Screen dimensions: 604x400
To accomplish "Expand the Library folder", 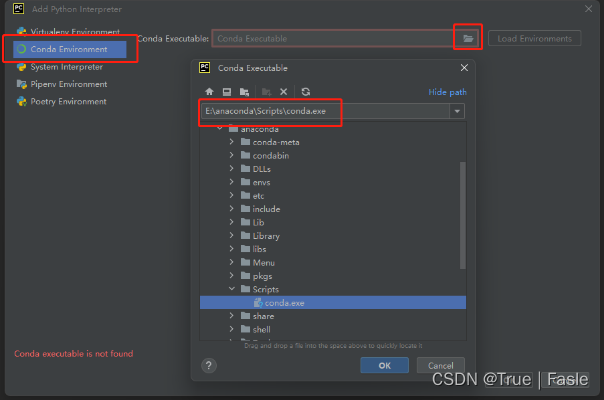I will 231,235.
